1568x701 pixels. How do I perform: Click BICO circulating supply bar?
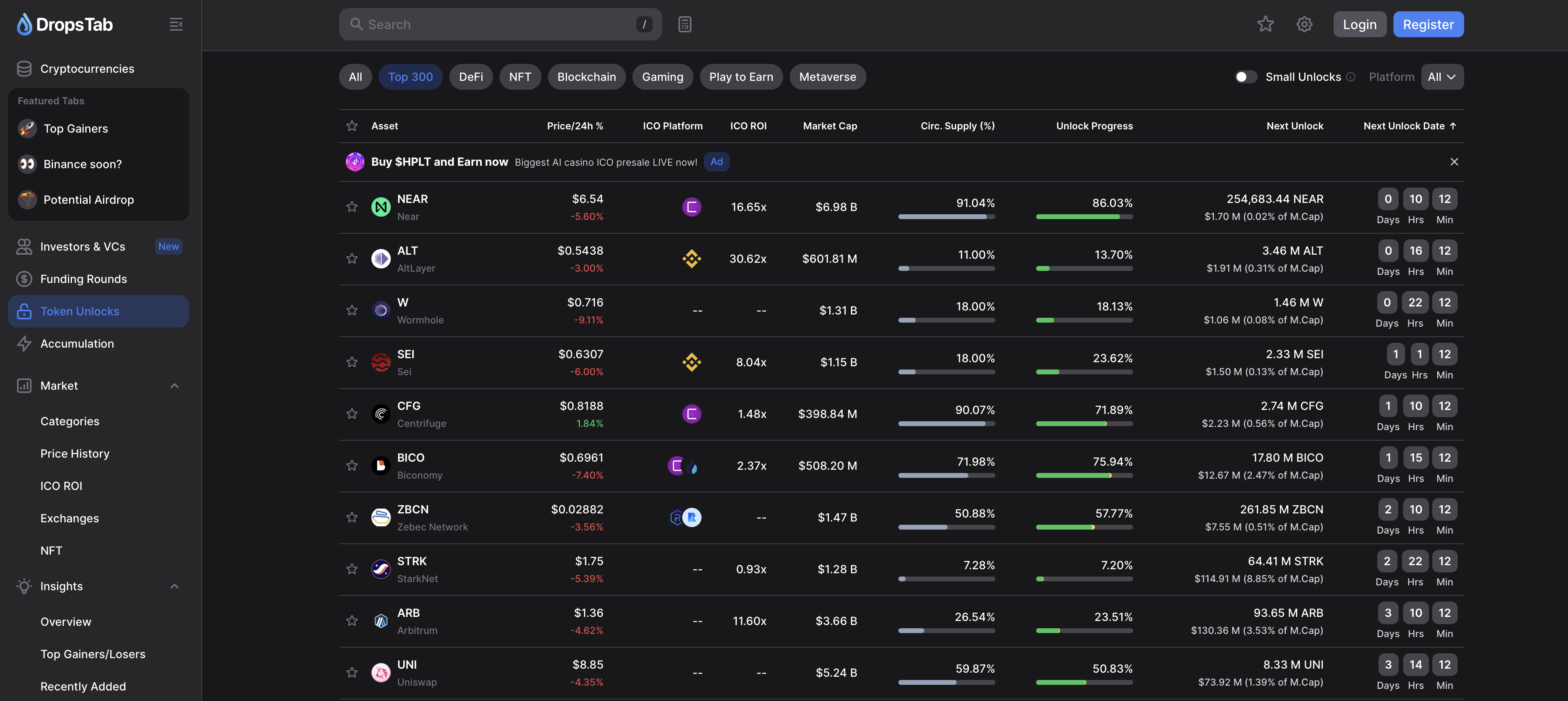coord(946,476)
